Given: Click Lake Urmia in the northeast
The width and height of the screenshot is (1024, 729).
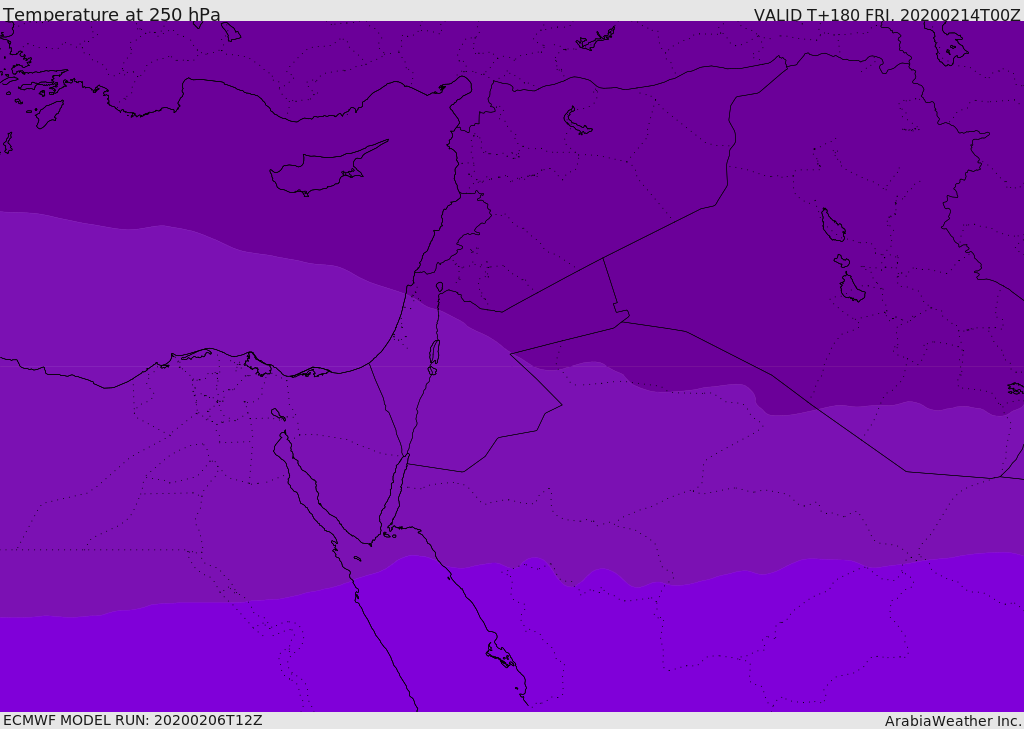Looking at the screenshot, I should [x=950, y=42].
